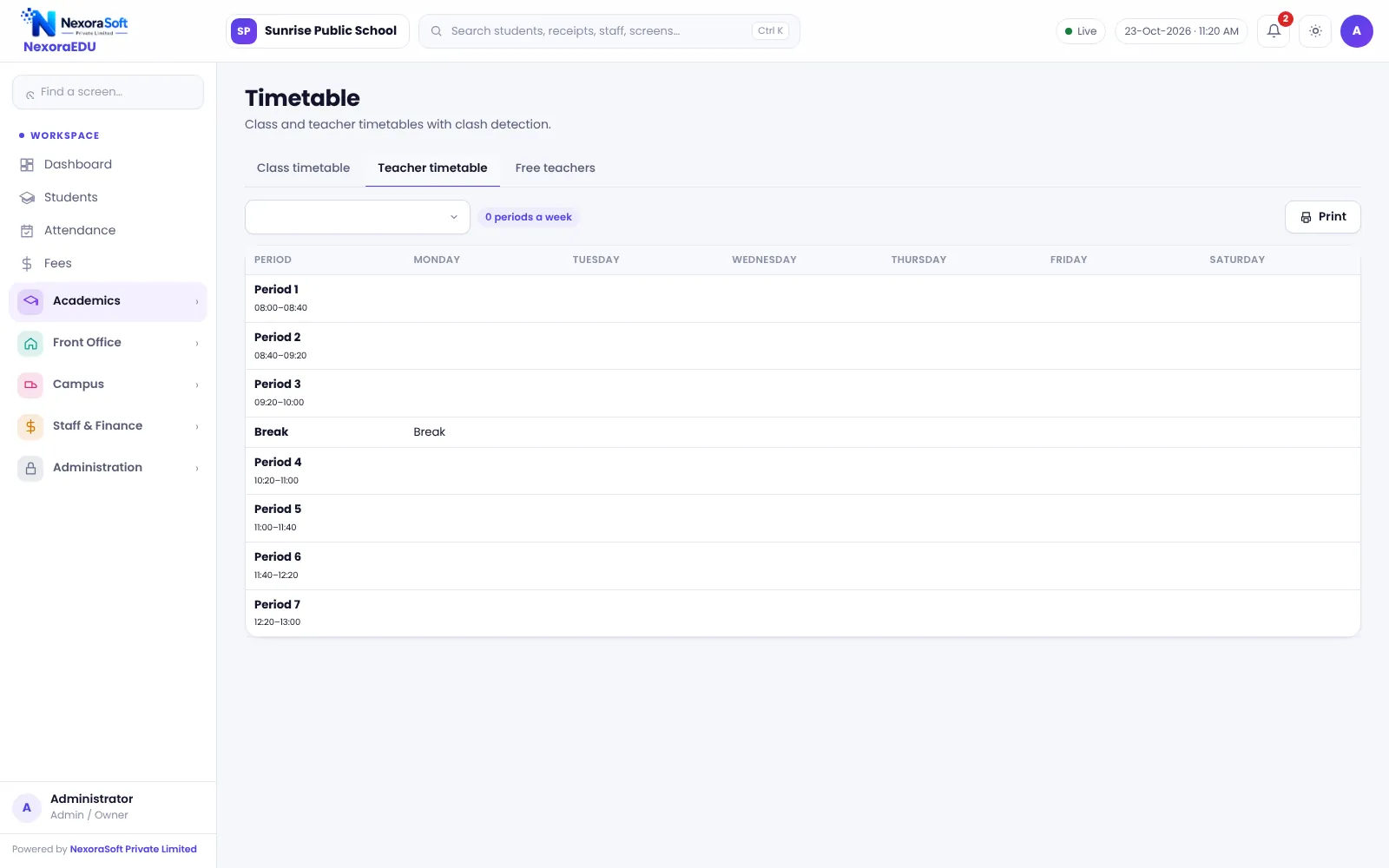Viewport: 1389px width, 868px height.
Task: Click the Monday Break cell
Action: [429, 432]
